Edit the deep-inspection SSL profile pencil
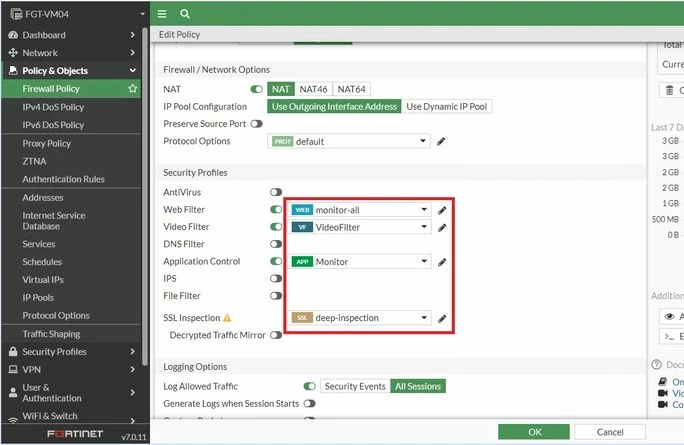 click(442, 318)
